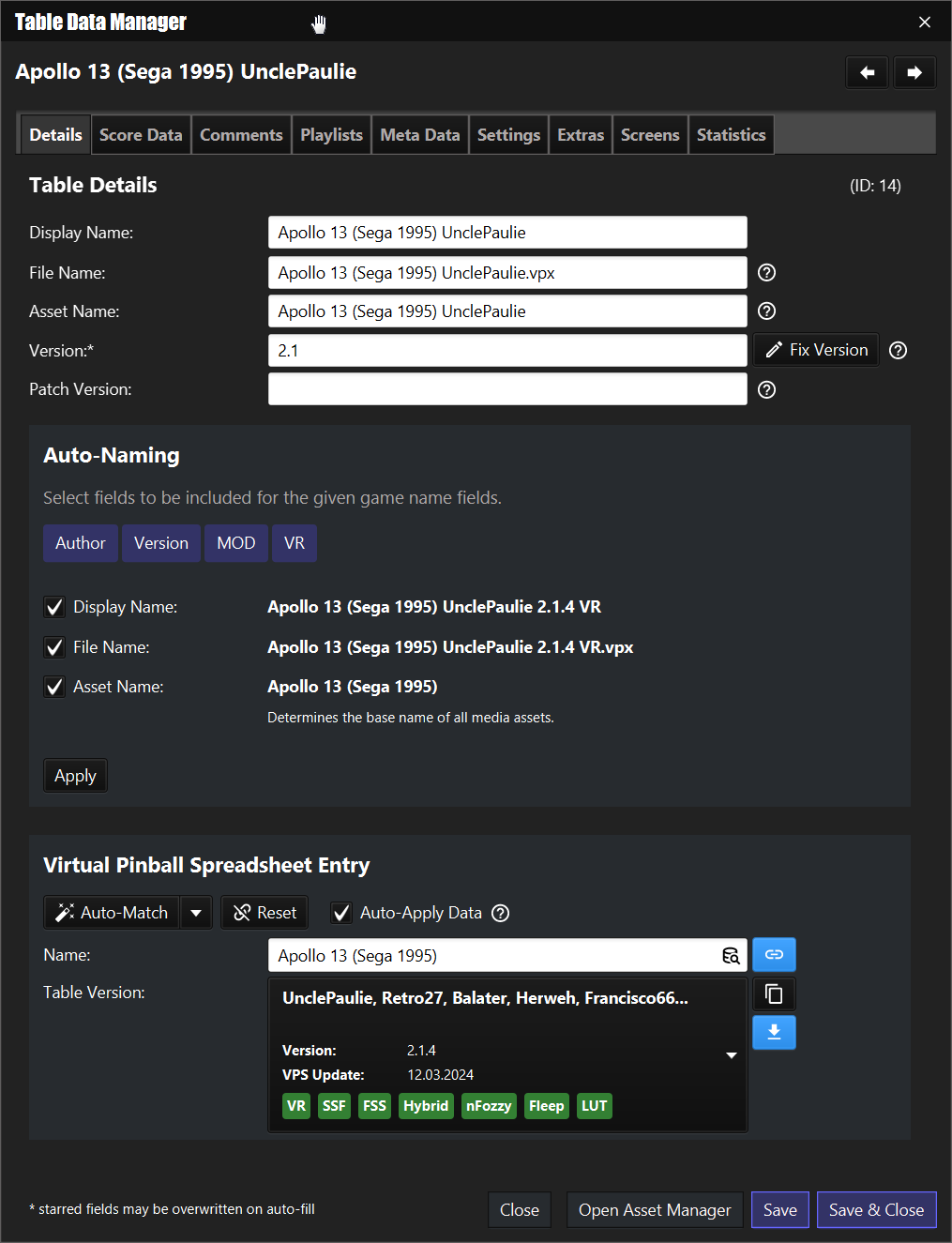
Task: Open the Extras tab
Action: coord(581,135)
